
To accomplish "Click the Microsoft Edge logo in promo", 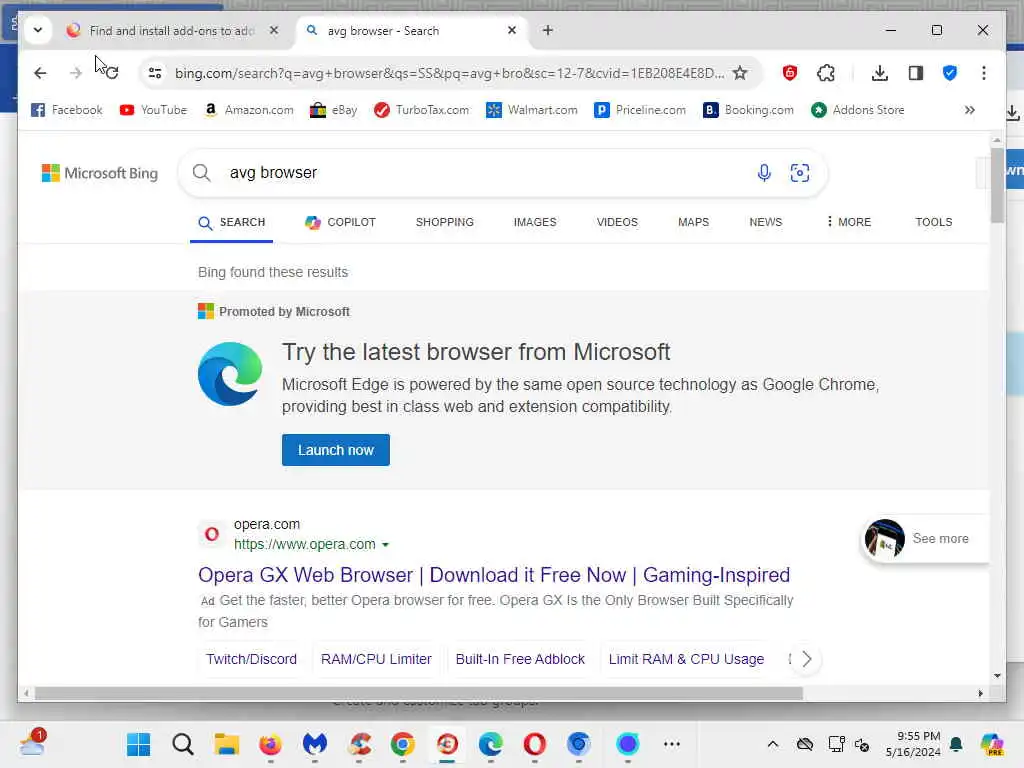I will (230, 374).
